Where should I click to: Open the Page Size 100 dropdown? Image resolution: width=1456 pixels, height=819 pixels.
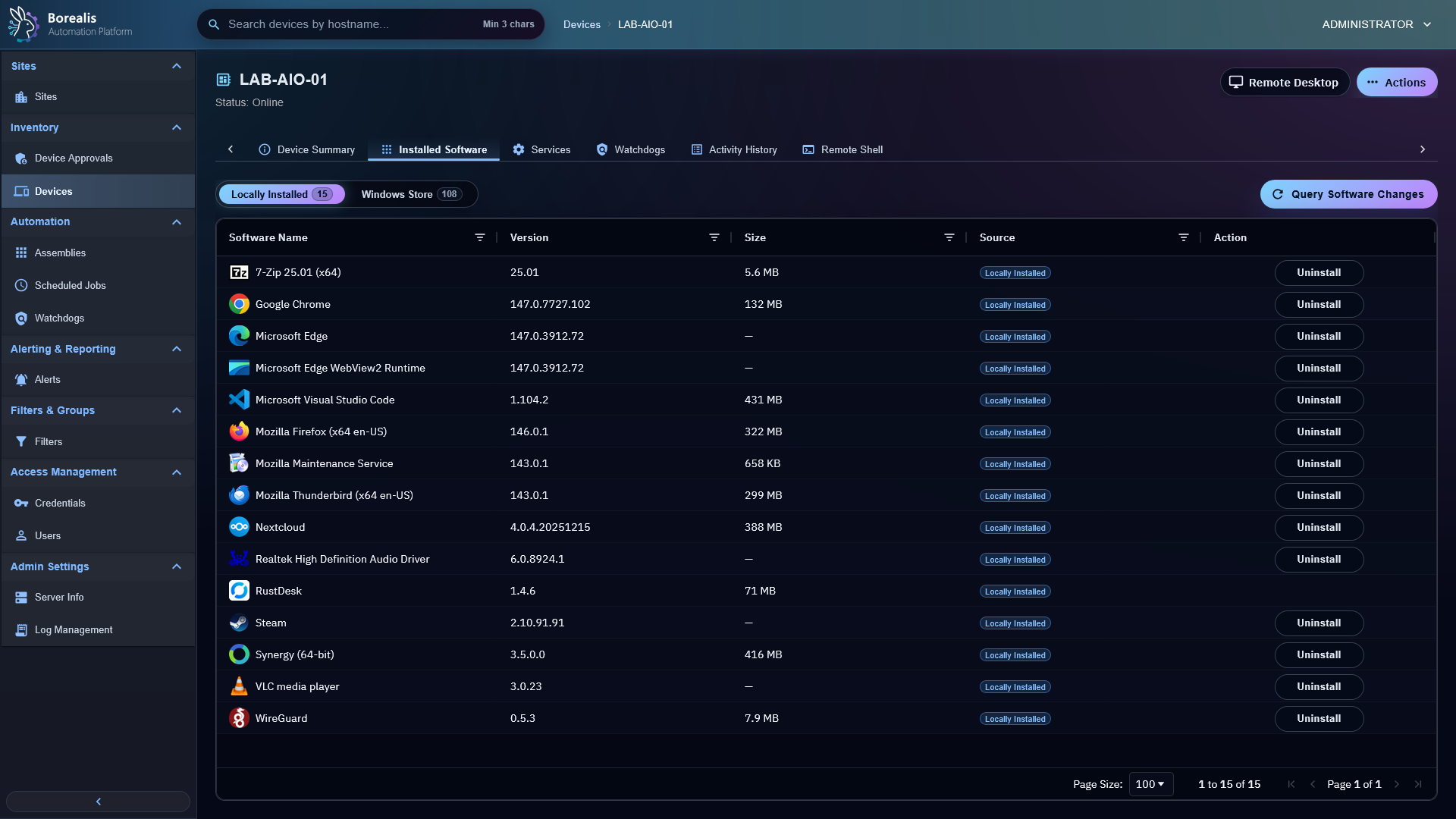1150,784
